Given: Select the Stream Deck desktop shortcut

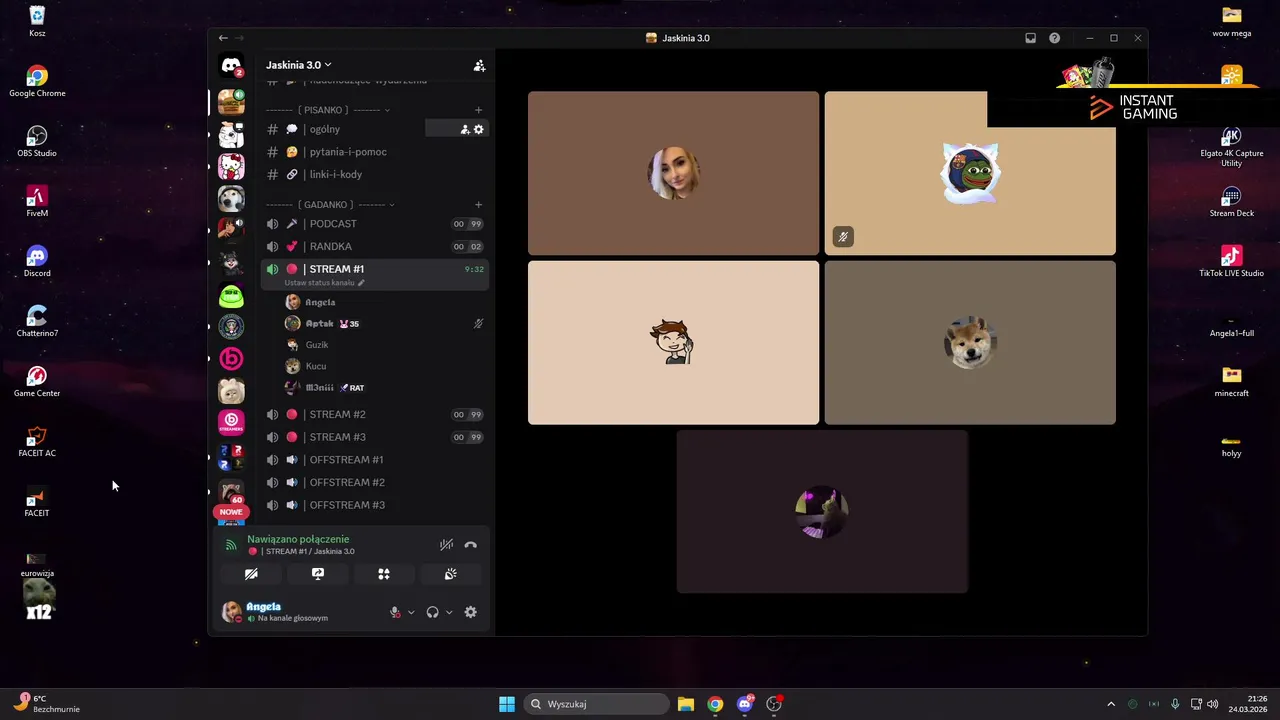Looking at the screenshot, I should click(1231, 201).
